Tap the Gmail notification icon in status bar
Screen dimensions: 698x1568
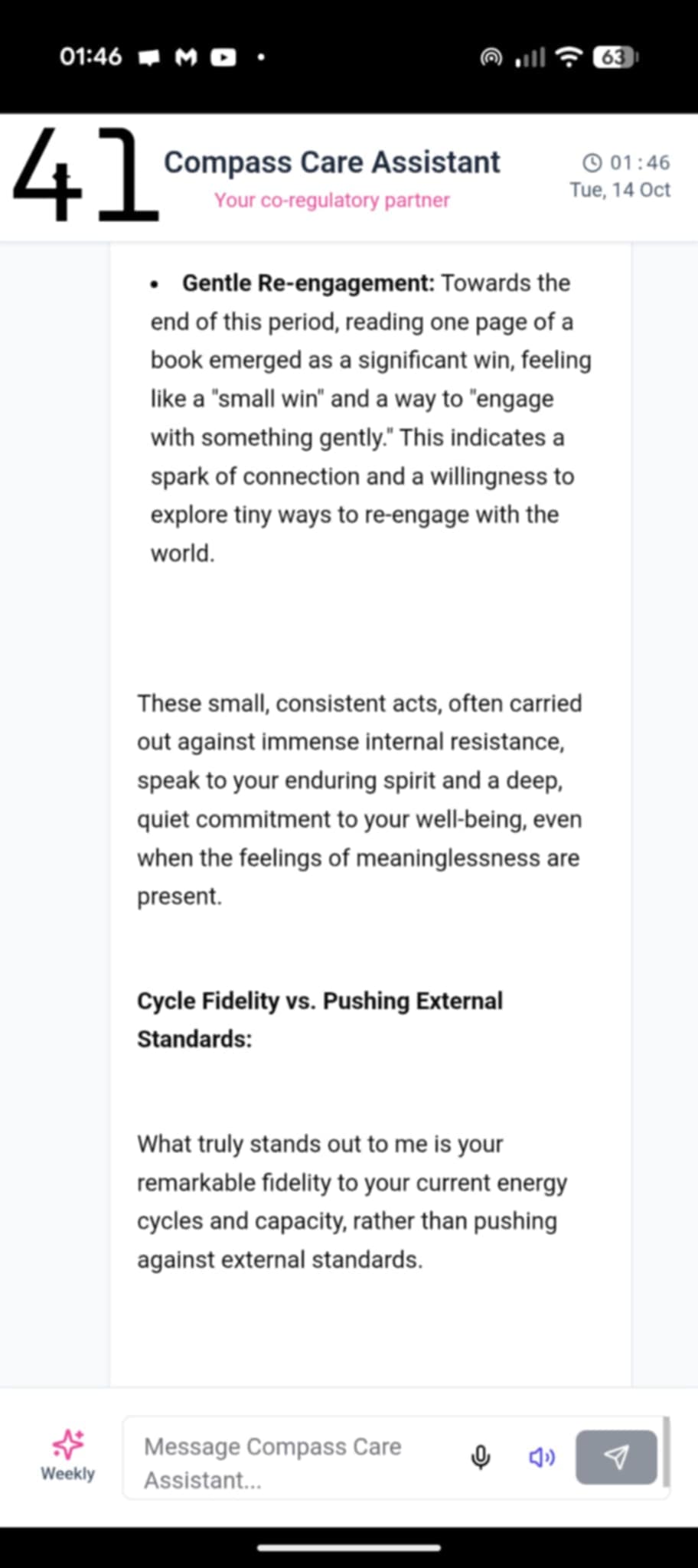tap(186, 57)
